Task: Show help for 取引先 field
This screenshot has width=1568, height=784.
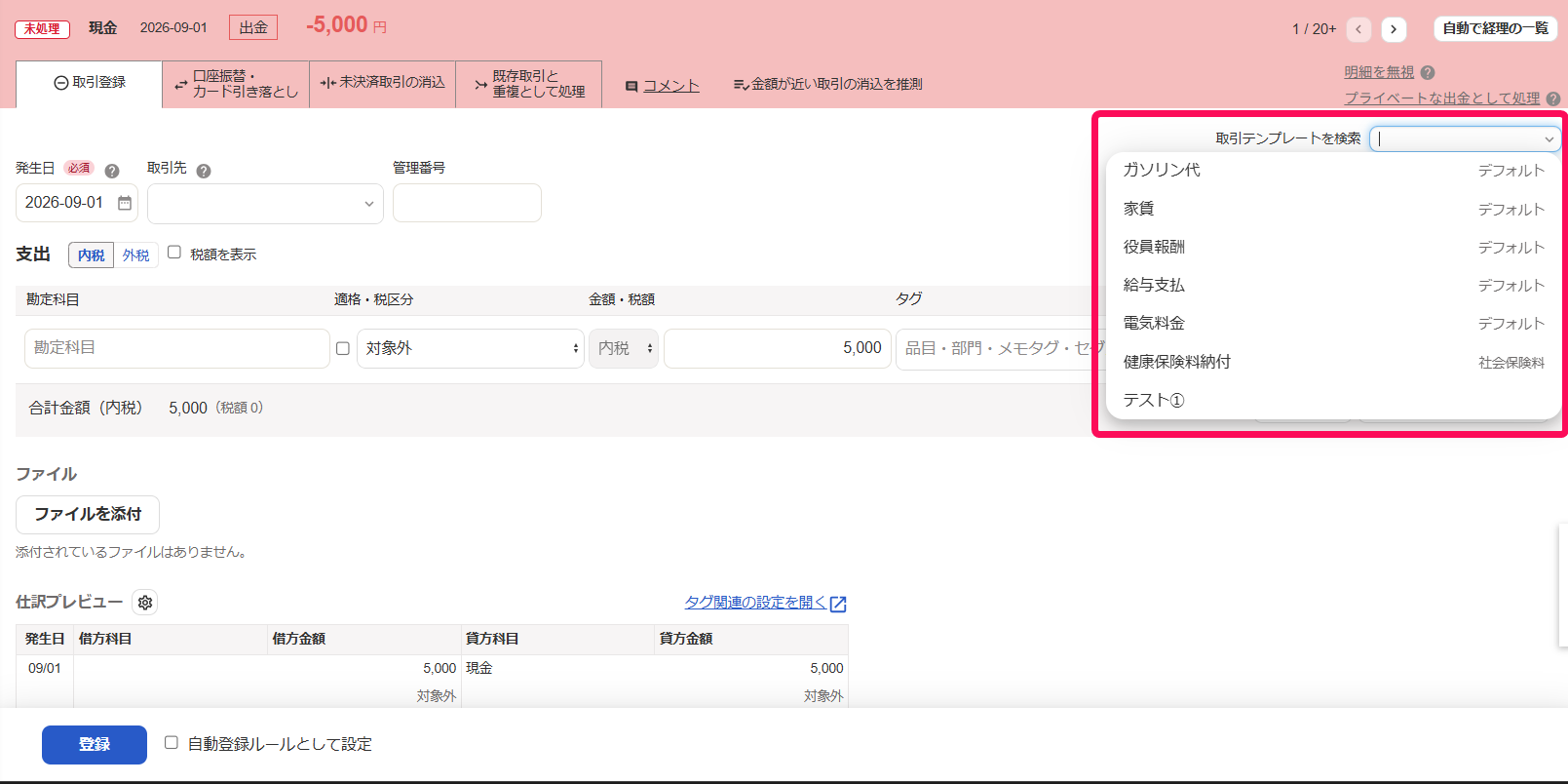Action: point(204,171)
